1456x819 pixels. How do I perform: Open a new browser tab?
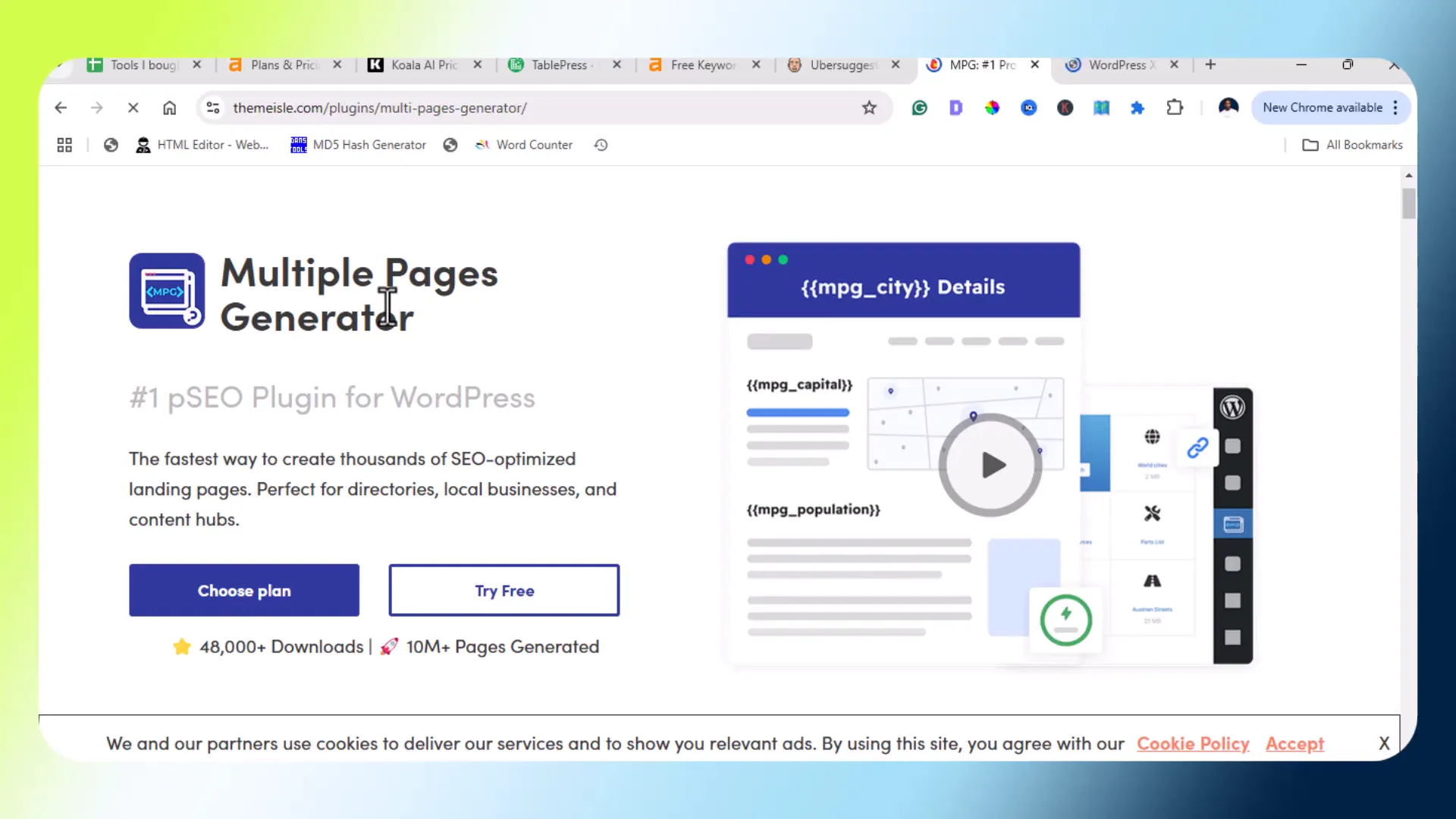1210,65
